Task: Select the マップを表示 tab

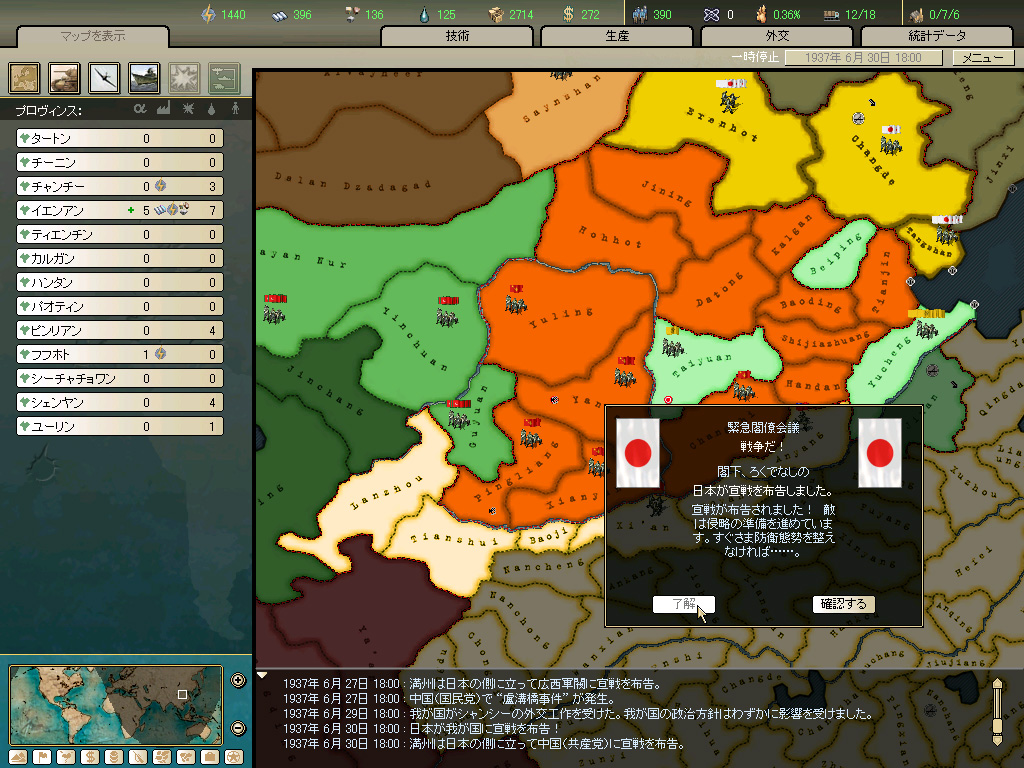Action: [x=93, y=36]
